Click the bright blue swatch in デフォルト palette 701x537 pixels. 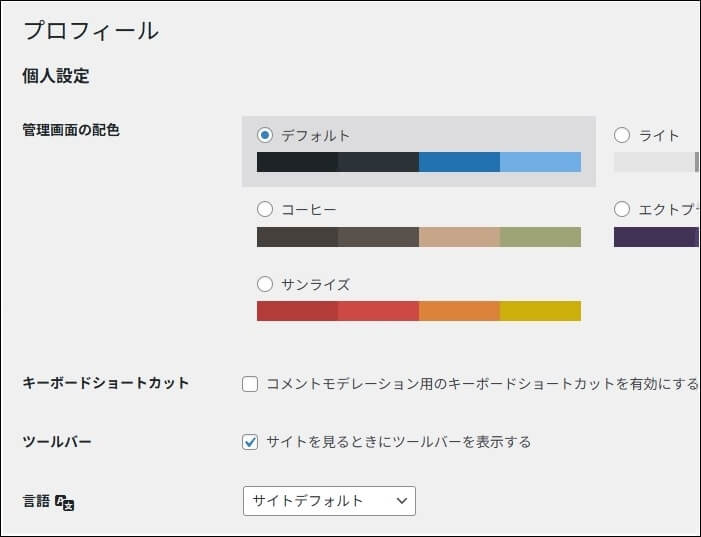click(x=459, y=162)
